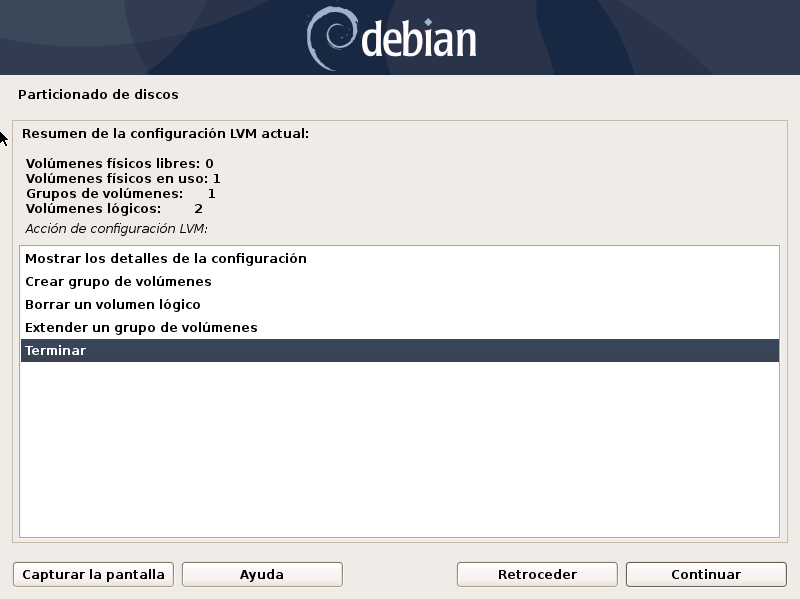800x599 pixels.
Task: Click the 'Grupos de volúmenes: 1' line
Action: tap(120, 193)
